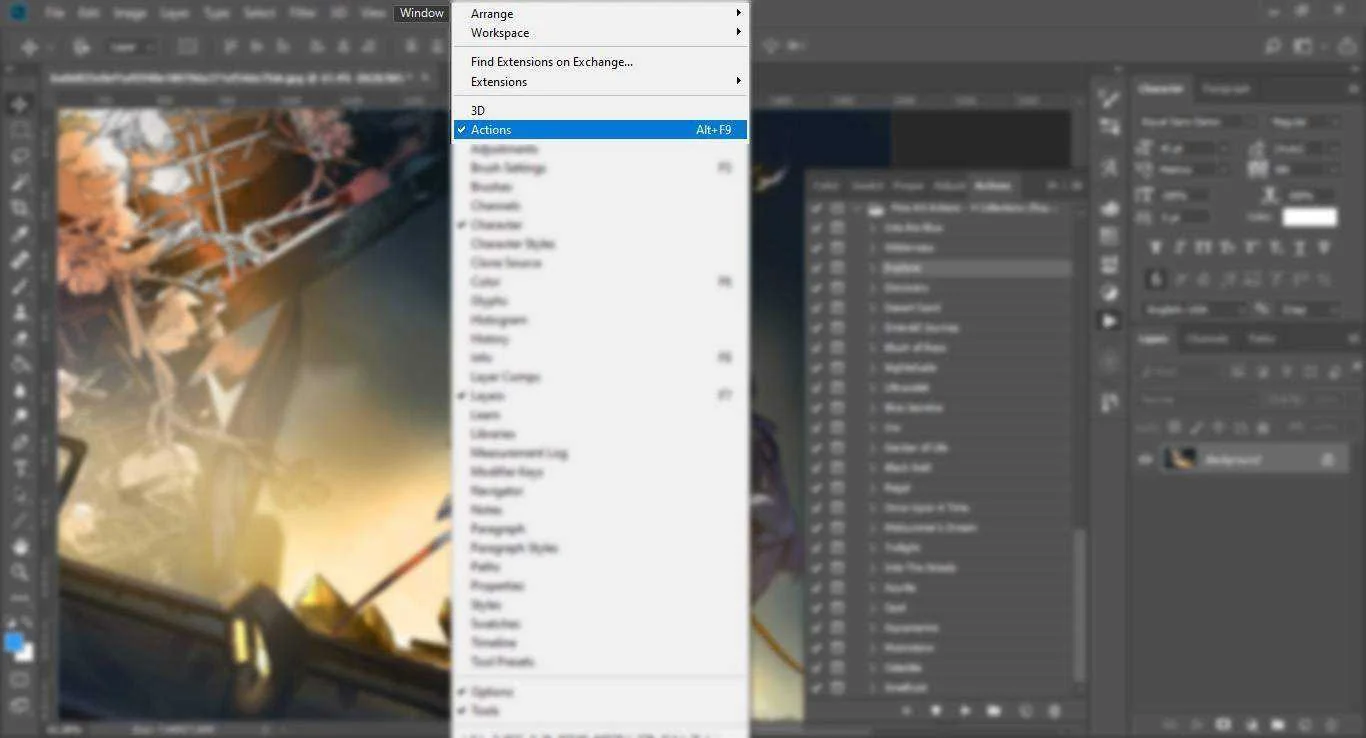
Task: Choose Navigator in the Window menu
Action: click(x=600, y=491)
